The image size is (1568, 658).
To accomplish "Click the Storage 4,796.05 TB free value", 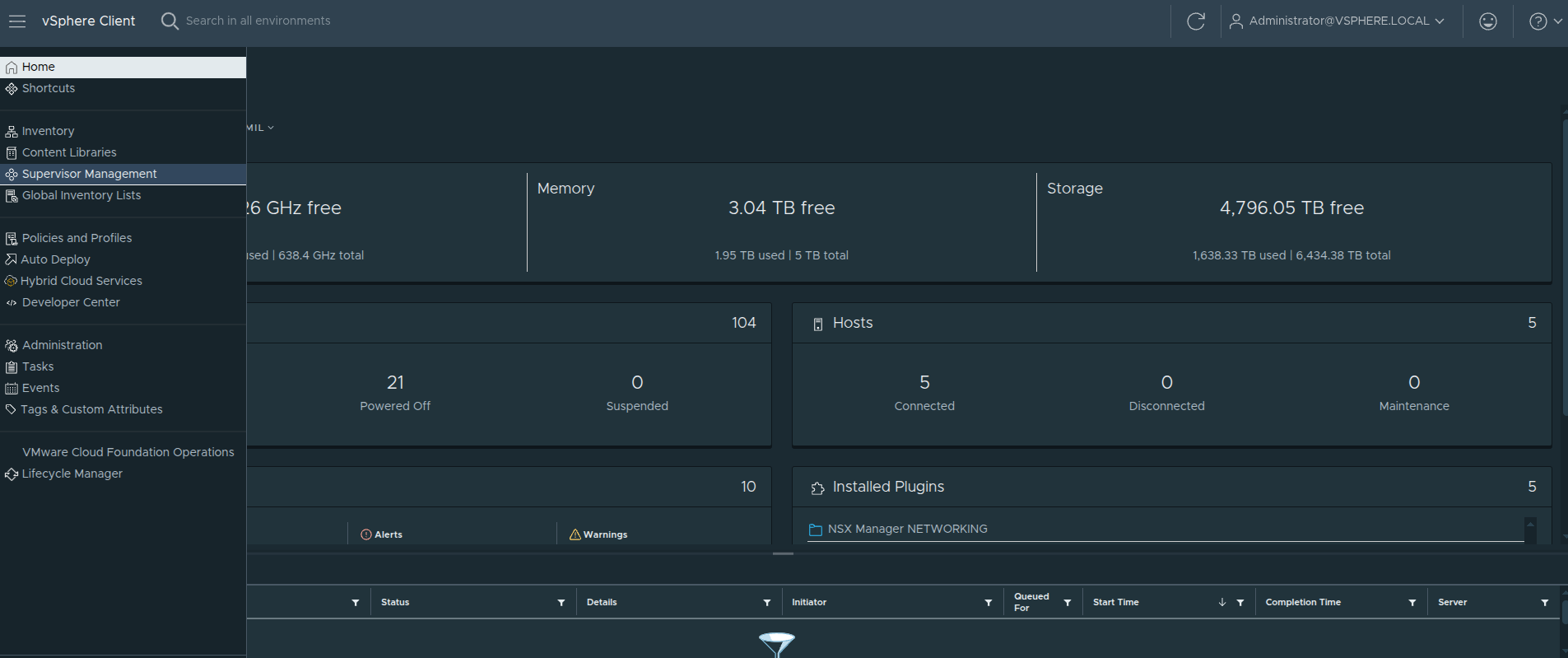I will click(x=1291, y=208).
